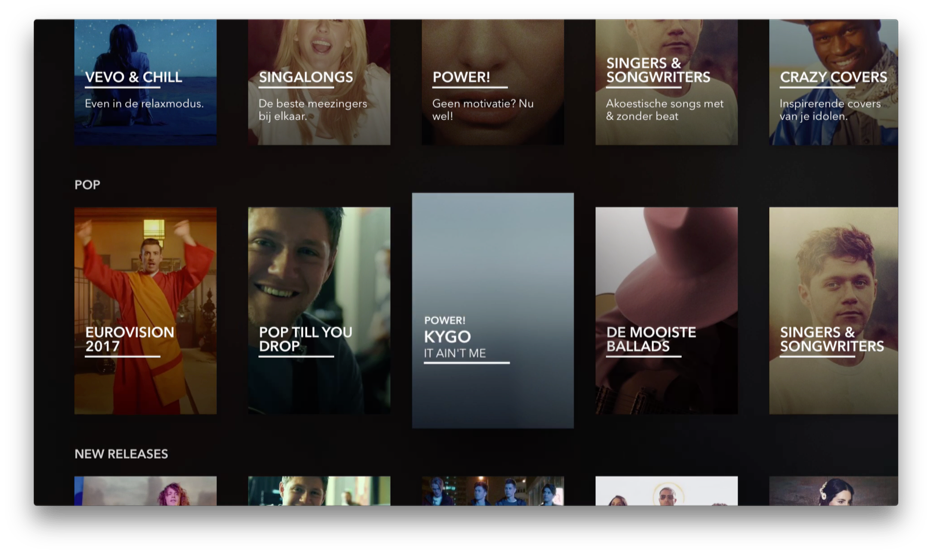
Task: Click 'Geen motivatie? Nu wel!' description
Action: [483, 110]
